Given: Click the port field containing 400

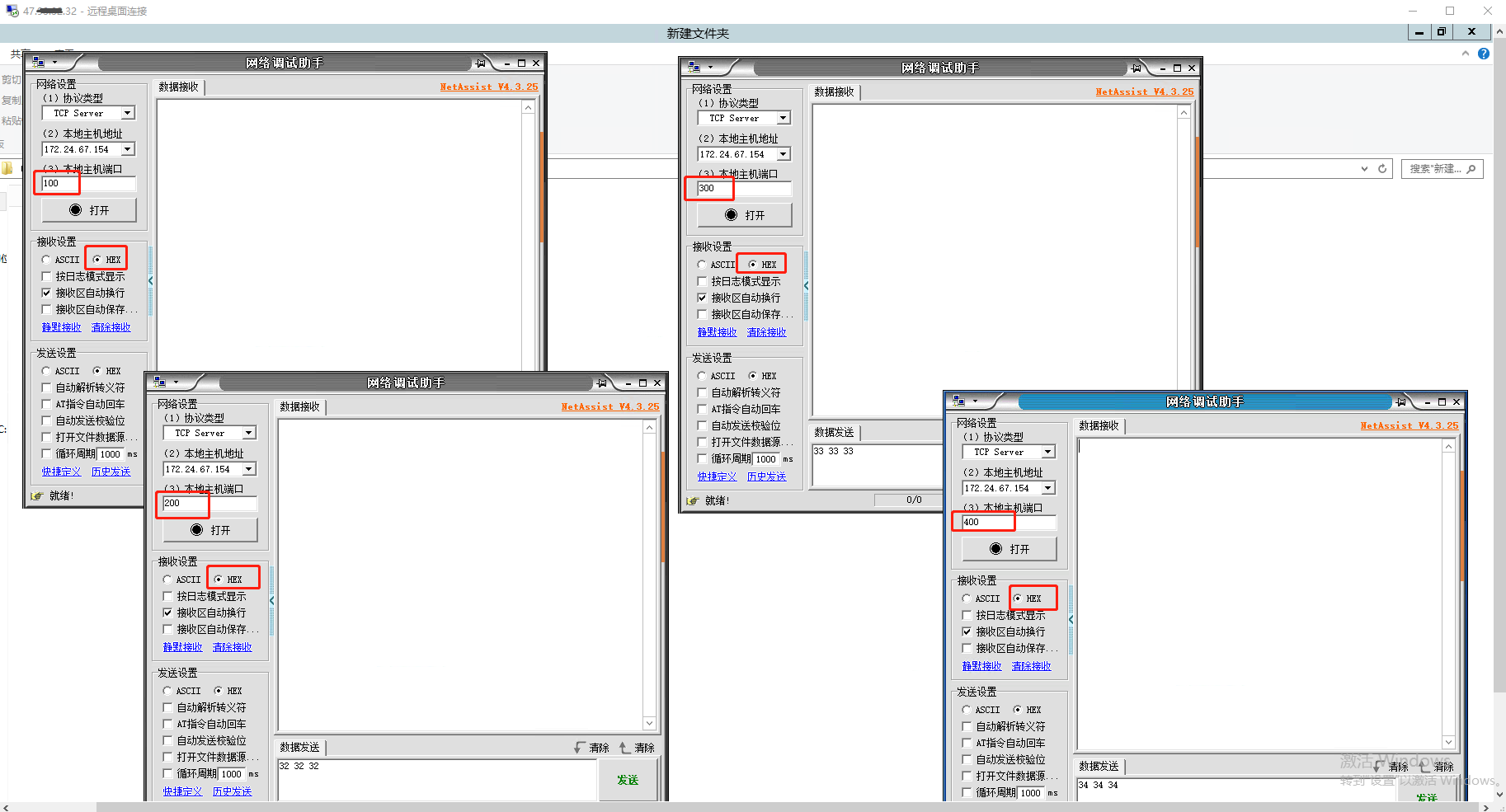Looking at the screenshot, I should (1004, 522).
